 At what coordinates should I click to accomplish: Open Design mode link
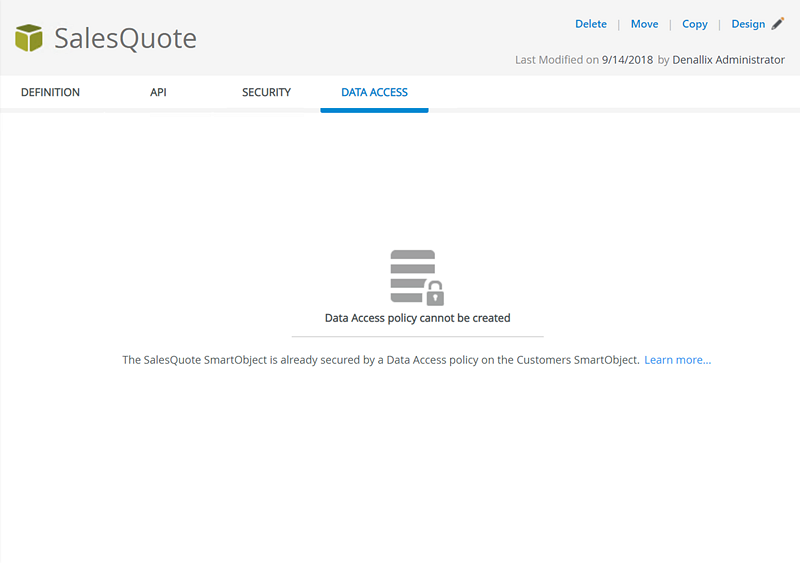pos(748,24)
